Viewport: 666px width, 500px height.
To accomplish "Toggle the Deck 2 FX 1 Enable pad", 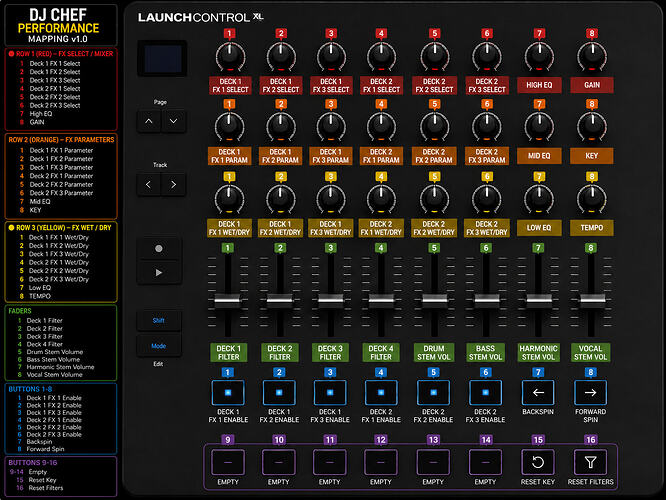I will tap(381, 393).
